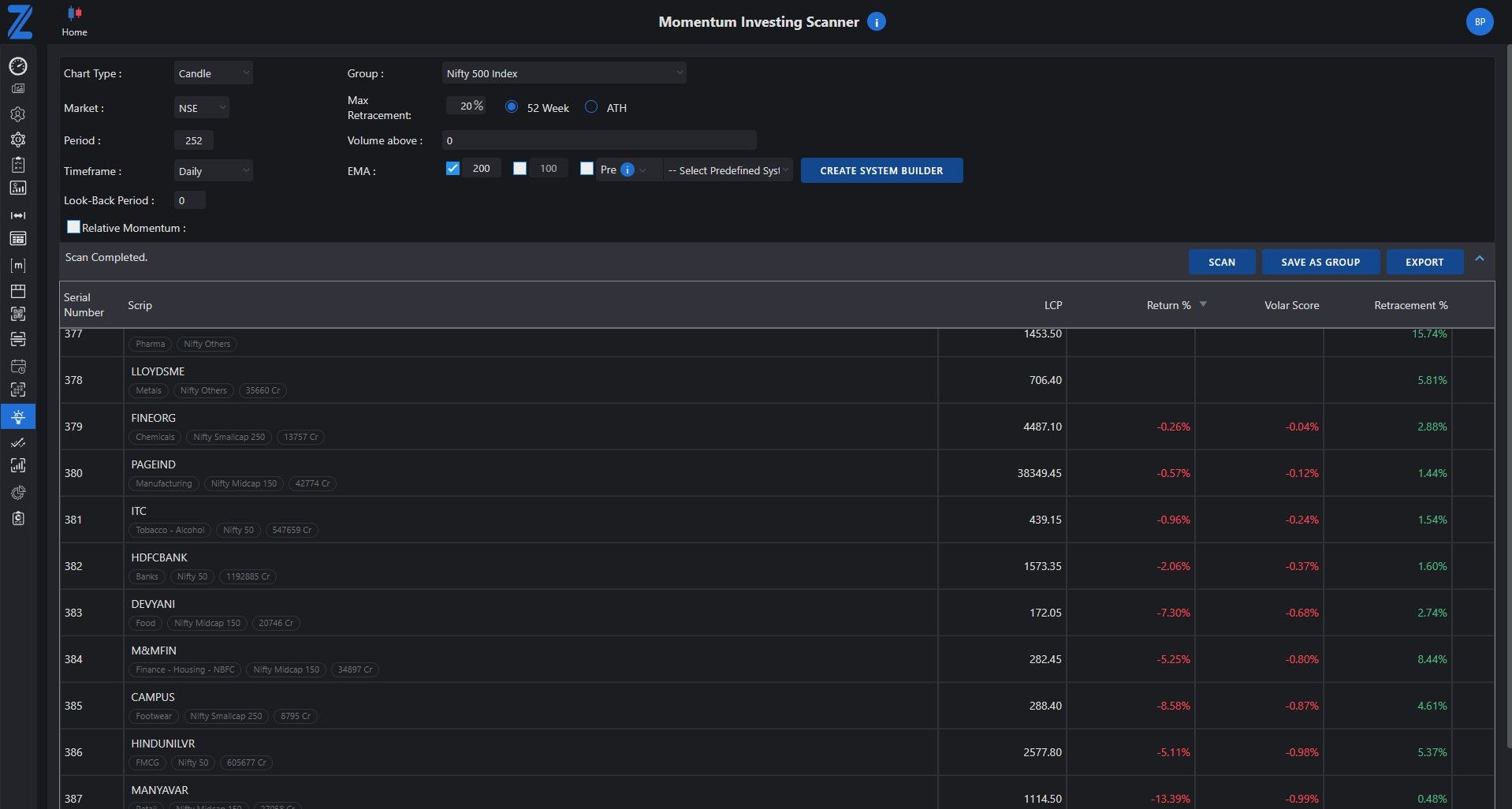1512x809 pixels.
Task: Toggle the Return % sort arrow
Action: coord(1203,304)
